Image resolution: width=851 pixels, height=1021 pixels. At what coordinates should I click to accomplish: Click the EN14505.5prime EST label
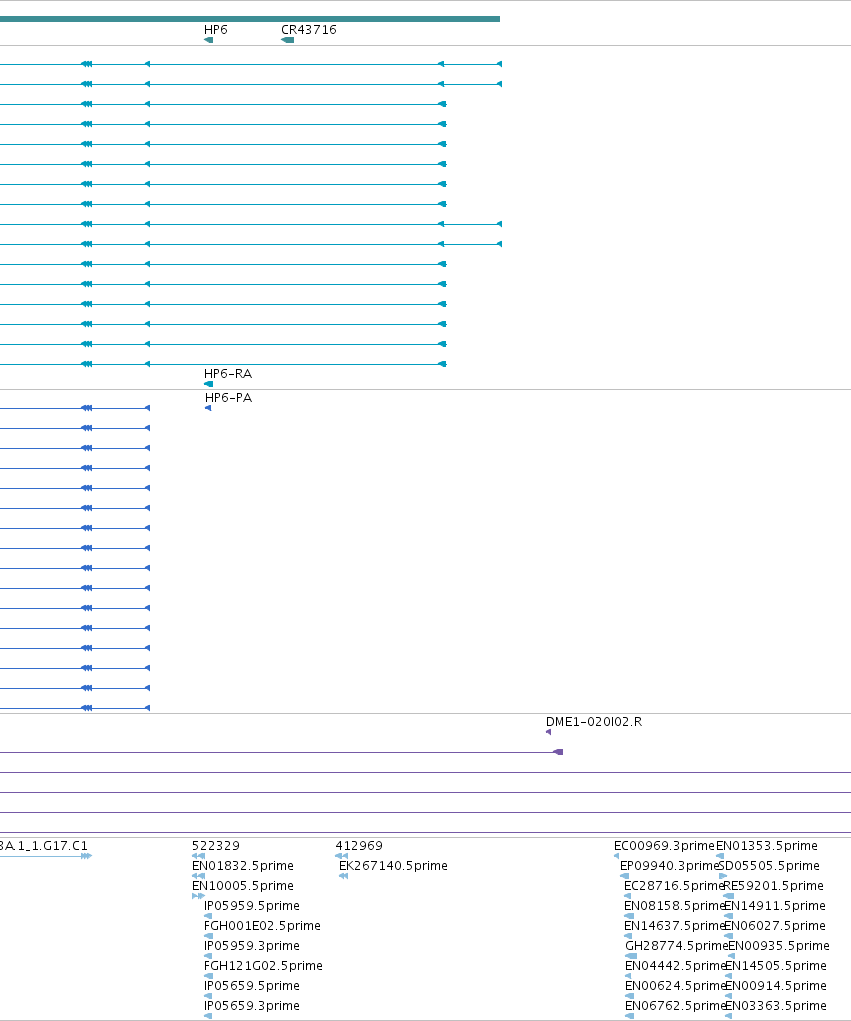pyautogui.click(x=775, y=966)
